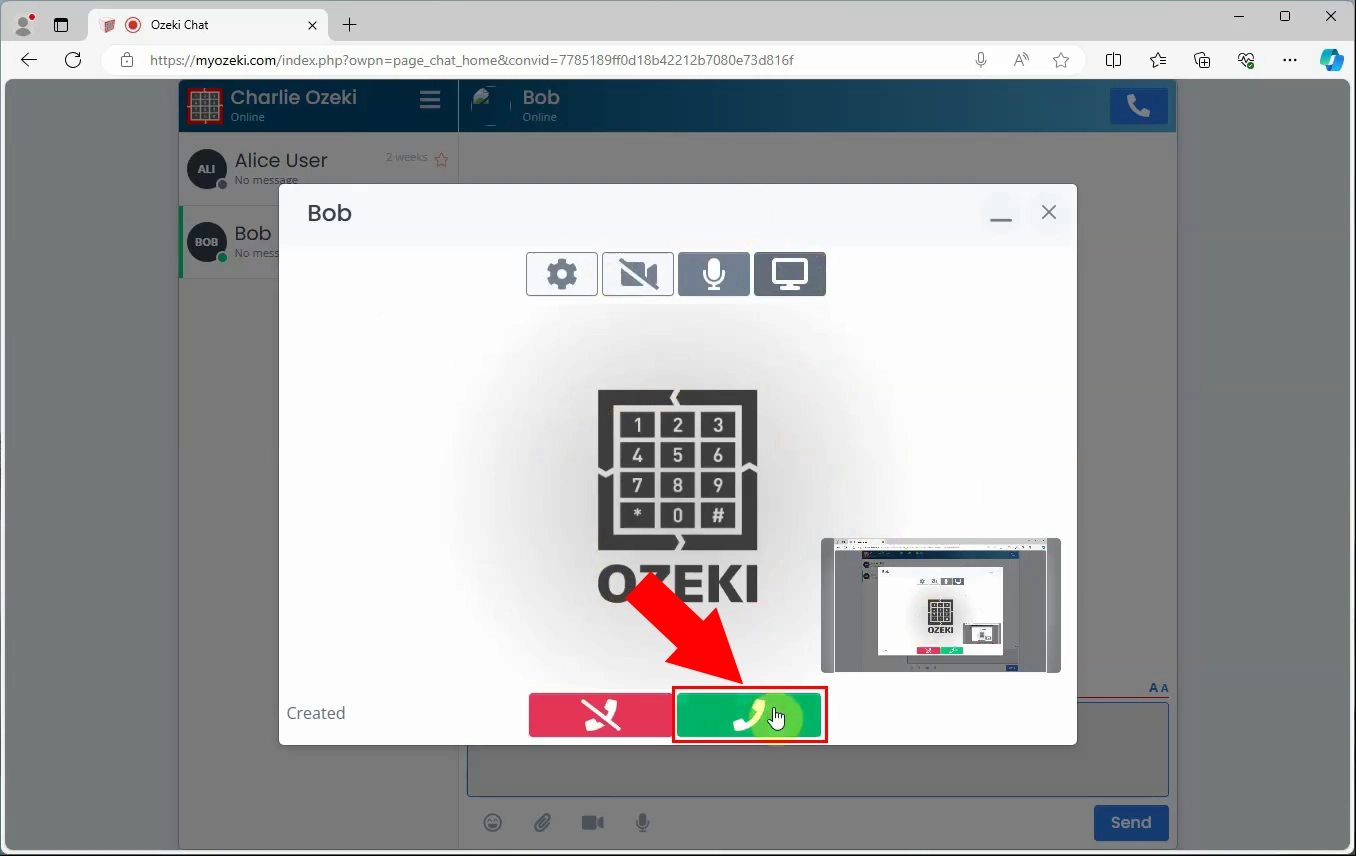
Task: Click the browser profile icon
Action: tap(24, 24)
